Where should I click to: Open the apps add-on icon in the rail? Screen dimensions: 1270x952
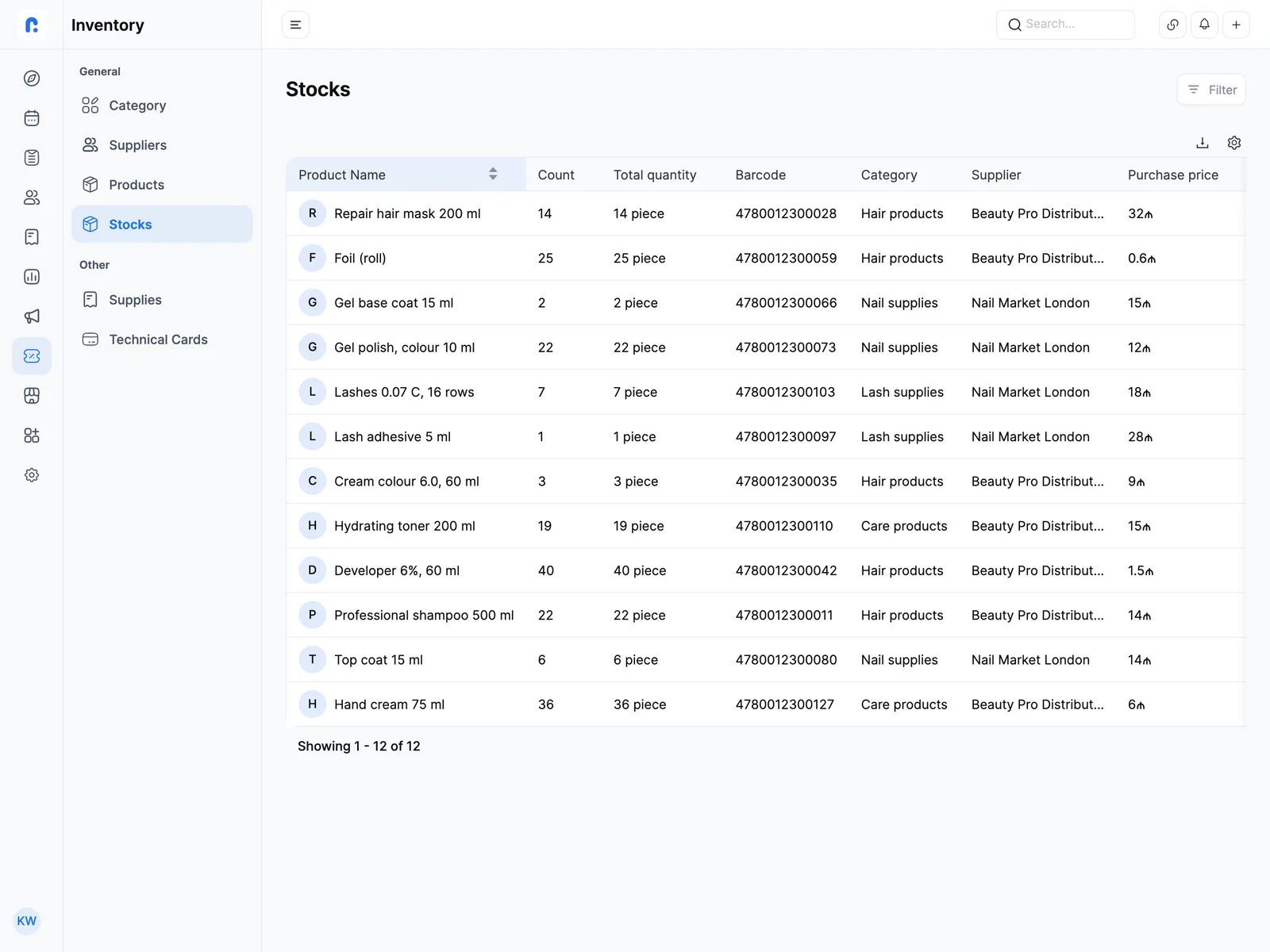click(32, 436)
